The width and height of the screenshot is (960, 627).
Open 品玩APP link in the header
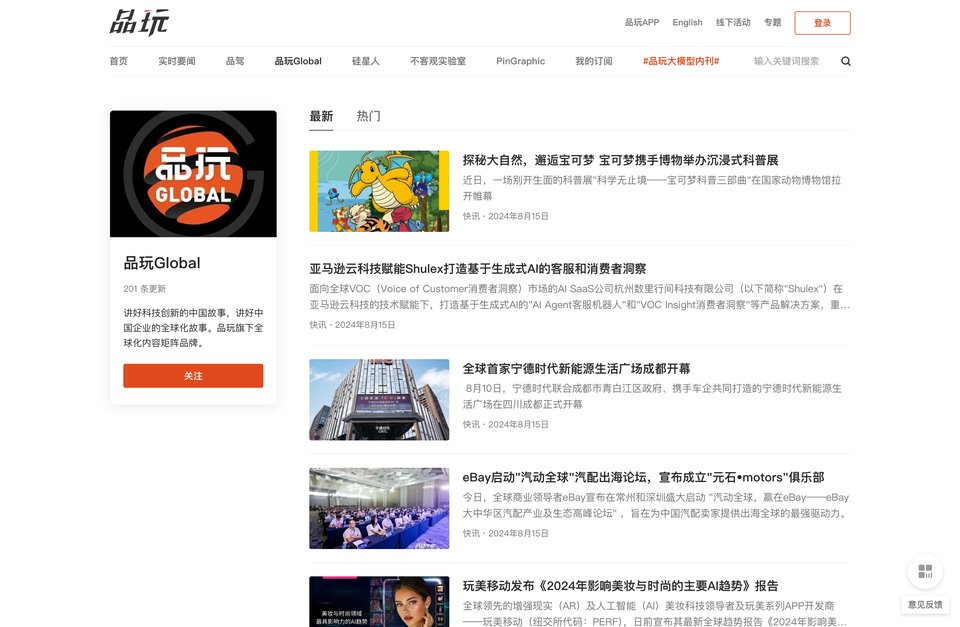pyautogui.click(x=642, y=22)
